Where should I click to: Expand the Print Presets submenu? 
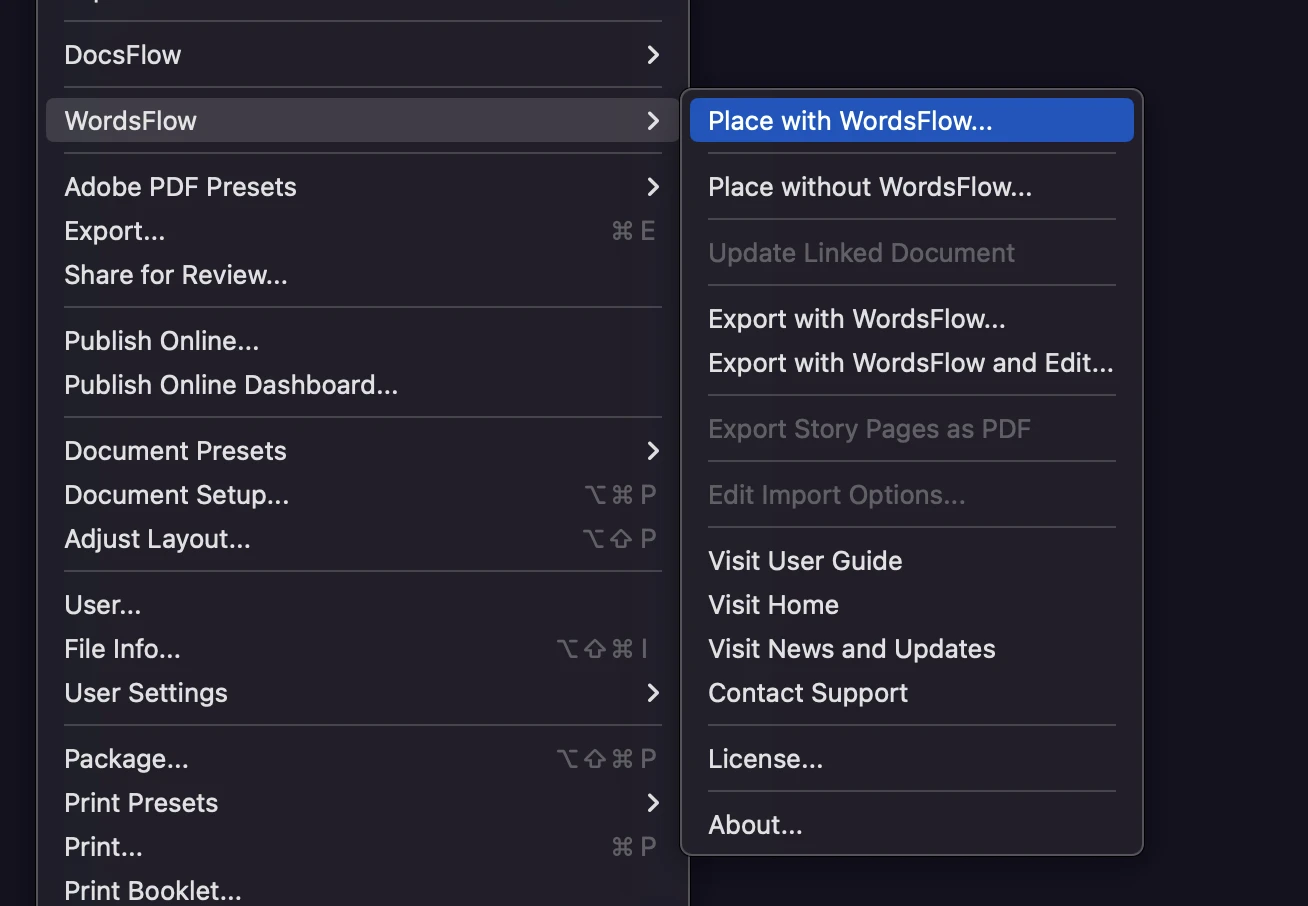363,803
